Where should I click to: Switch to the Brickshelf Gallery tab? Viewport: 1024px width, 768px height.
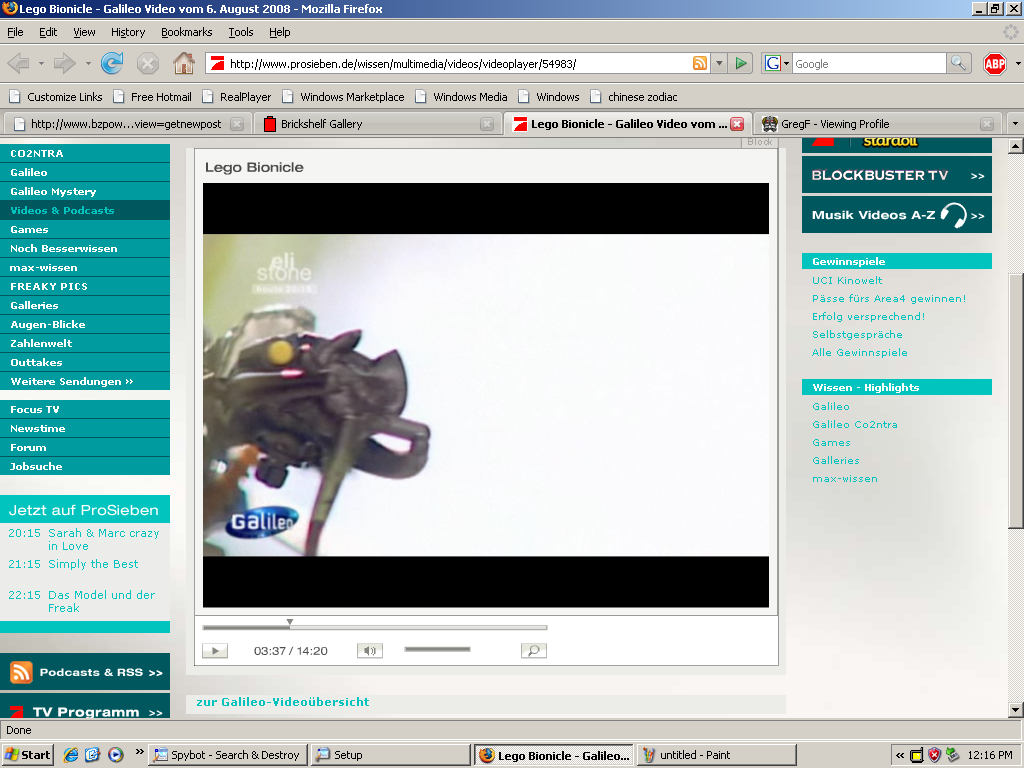tap(376, 123)
